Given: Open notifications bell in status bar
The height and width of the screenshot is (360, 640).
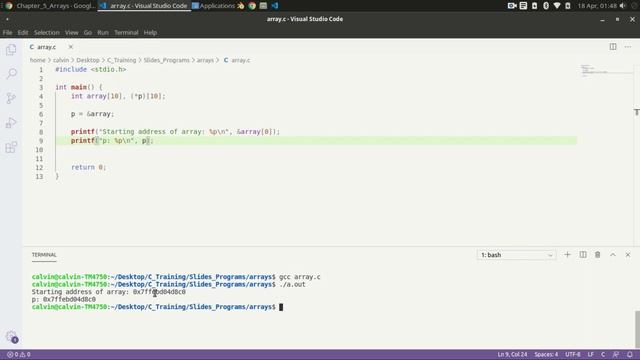Looking at the screenshot, I should [630, 354].
